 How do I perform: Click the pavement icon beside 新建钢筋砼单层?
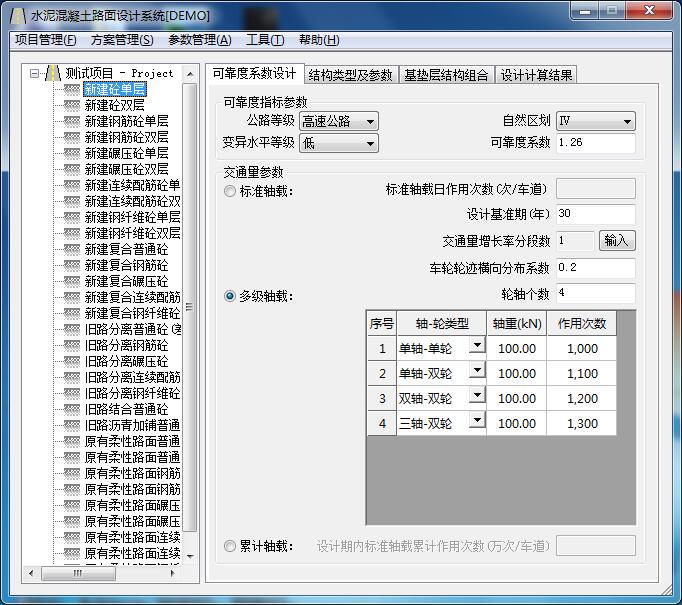pyautogui.click(x=72, y=121)
